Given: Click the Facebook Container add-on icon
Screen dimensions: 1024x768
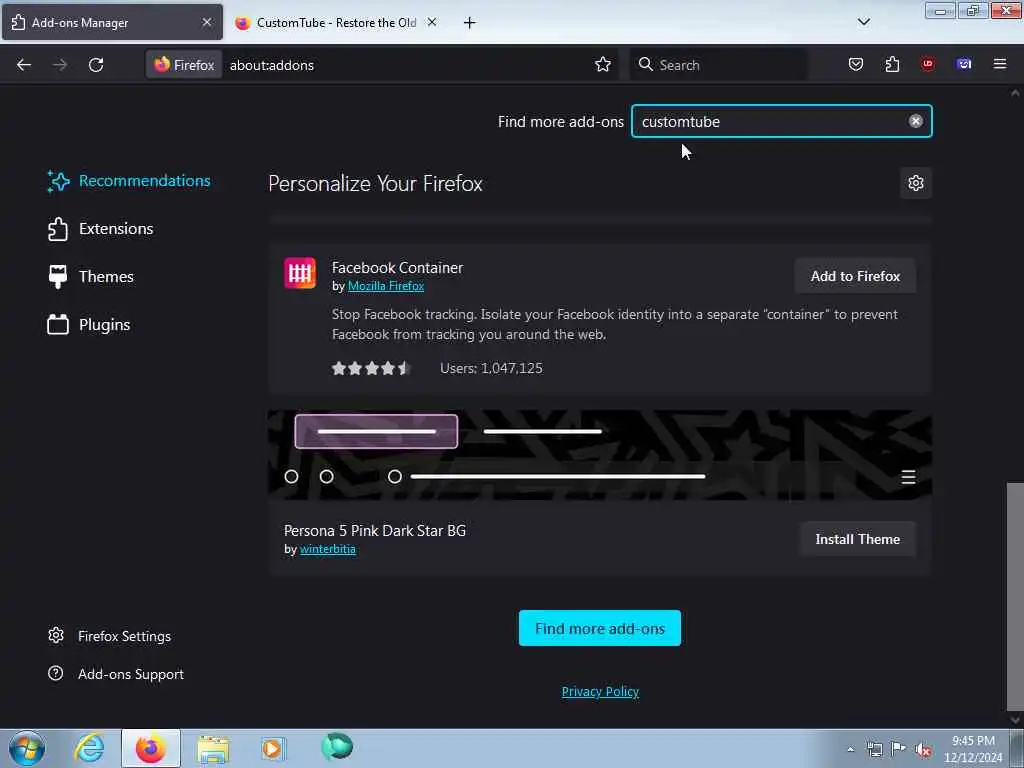Looking at the screenshot, I should 300,273.
